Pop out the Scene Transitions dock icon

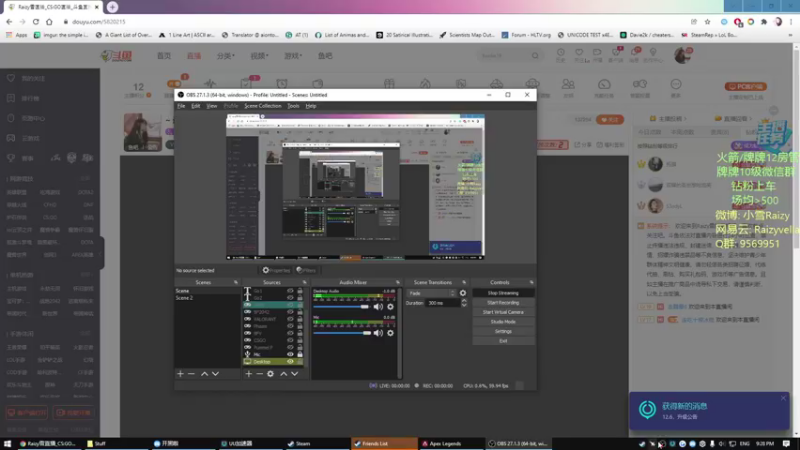[x=464, y=282]
